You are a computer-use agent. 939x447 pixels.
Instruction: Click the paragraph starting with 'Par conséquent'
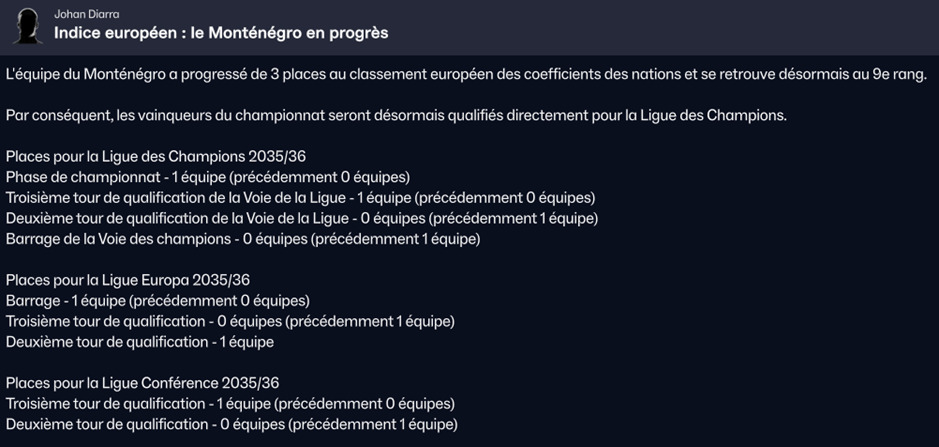tap(395, 116)
